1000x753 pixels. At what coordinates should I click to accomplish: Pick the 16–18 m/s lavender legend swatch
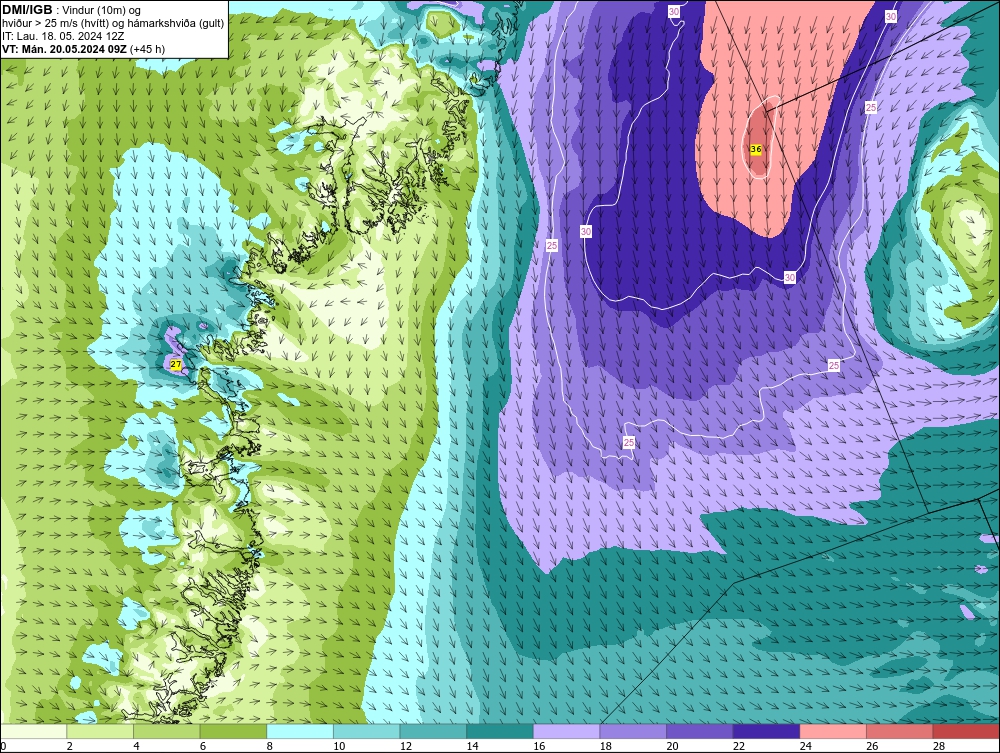click(566, 731)
